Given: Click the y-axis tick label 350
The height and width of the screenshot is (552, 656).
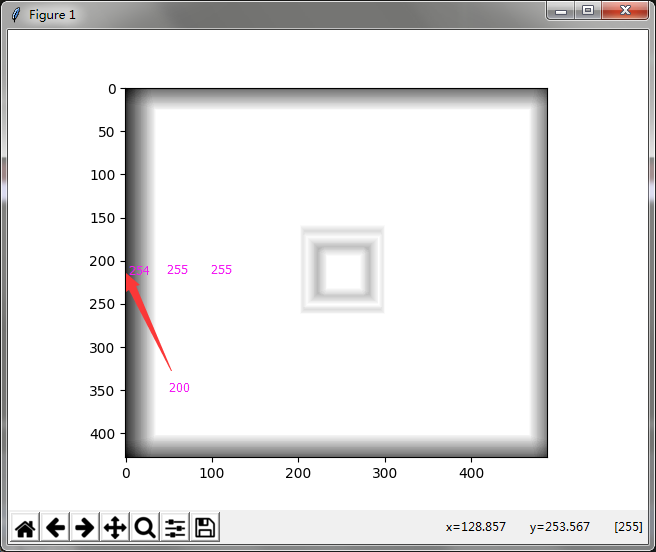Looking at the screenshot, I should point(102,391).
